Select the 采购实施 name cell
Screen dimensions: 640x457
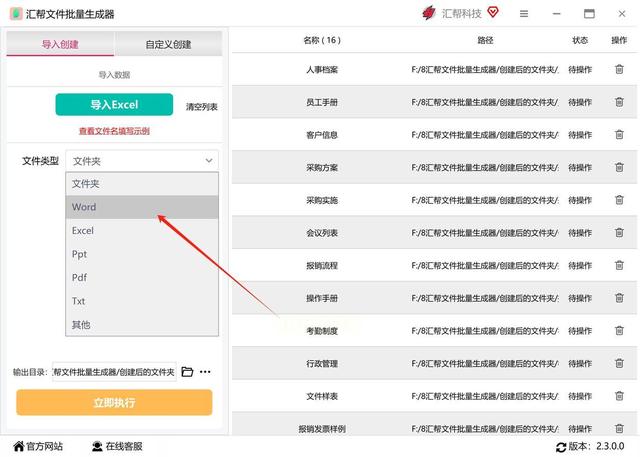click(322, 200)
